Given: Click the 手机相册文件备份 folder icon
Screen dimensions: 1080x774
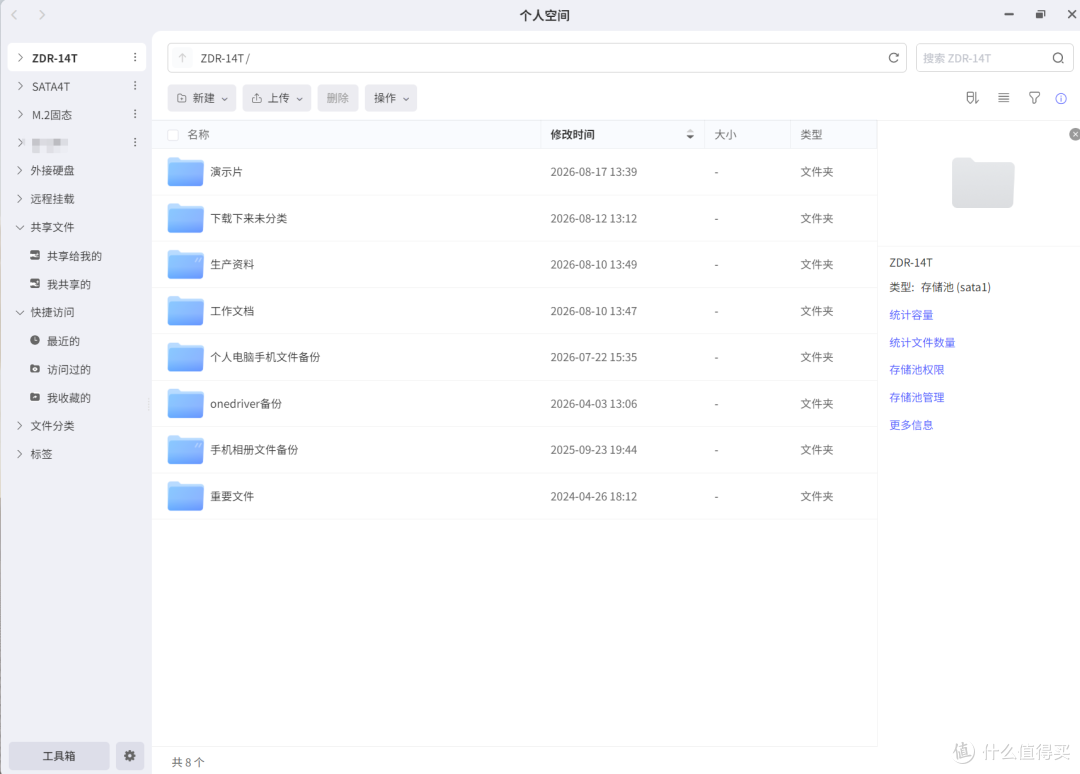Looking at the screenshot, I should (185, 450).
